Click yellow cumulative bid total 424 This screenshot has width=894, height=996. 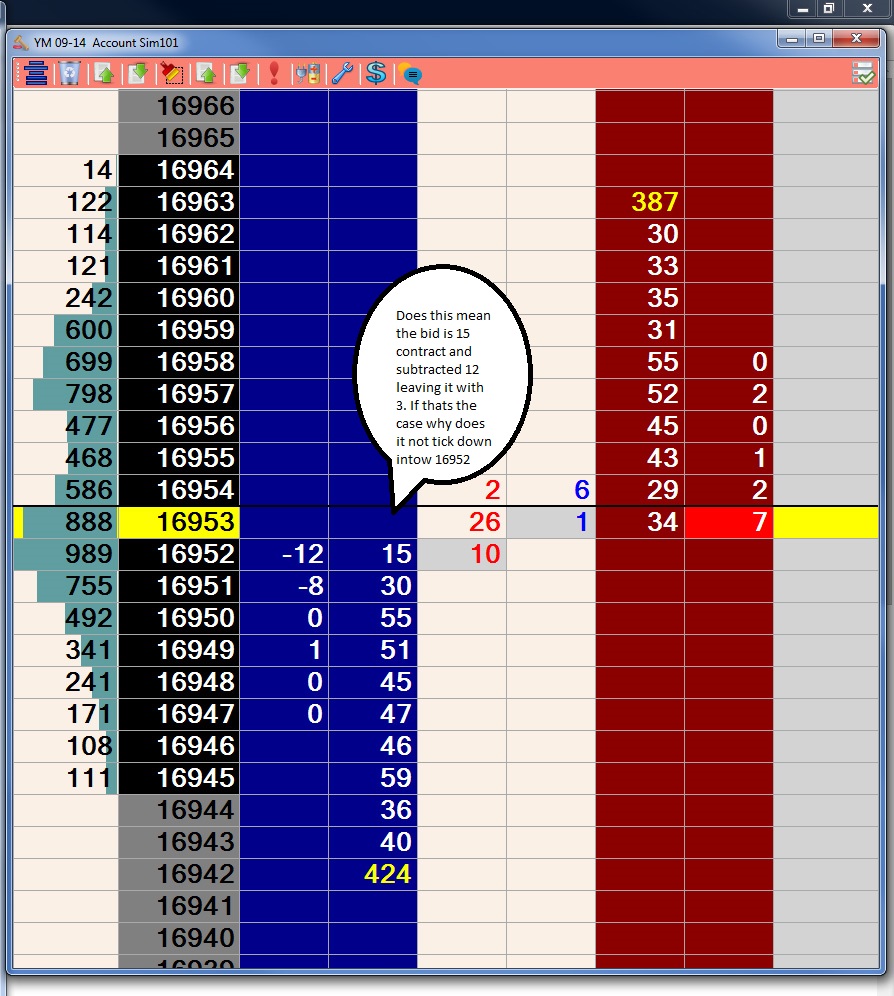pyautogui.click(x=373, y=873)
